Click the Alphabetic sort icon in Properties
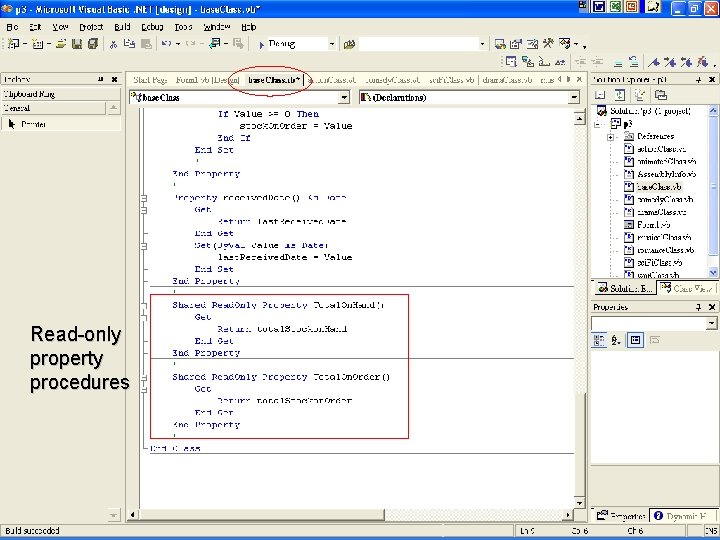Screen dimensions: 720x540 [616, 340]
